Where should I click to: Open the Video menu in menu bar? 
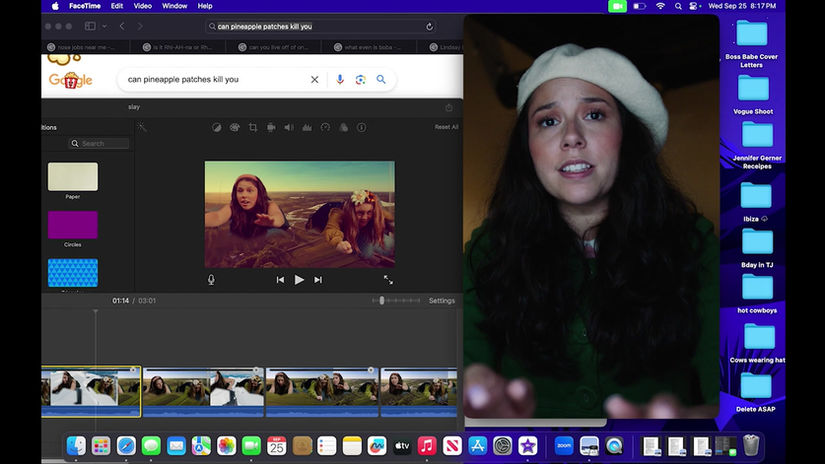143,6
